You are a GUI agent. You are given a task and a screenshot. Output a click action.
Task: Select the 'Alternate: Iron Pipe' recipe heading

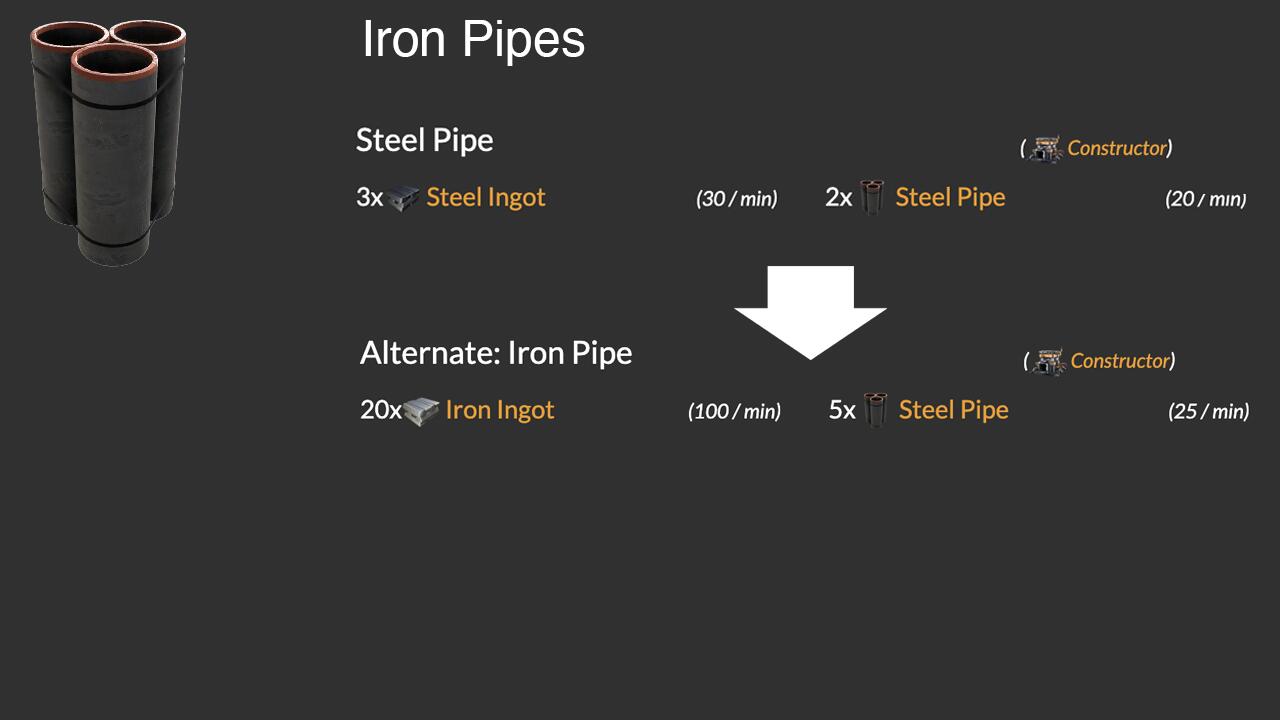(496, 353)
